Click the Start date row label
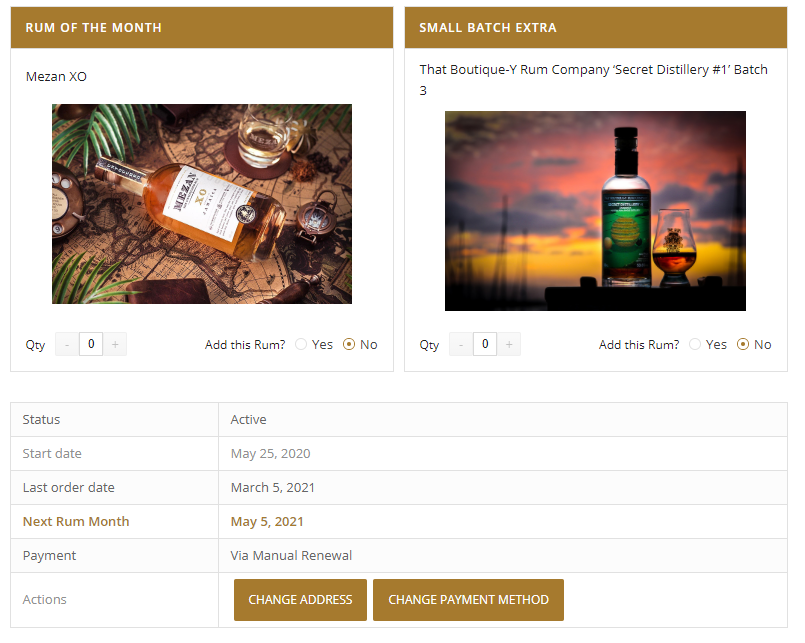Image resolution: width=805 pixels, height=643 pixels. tap(52, 453)
